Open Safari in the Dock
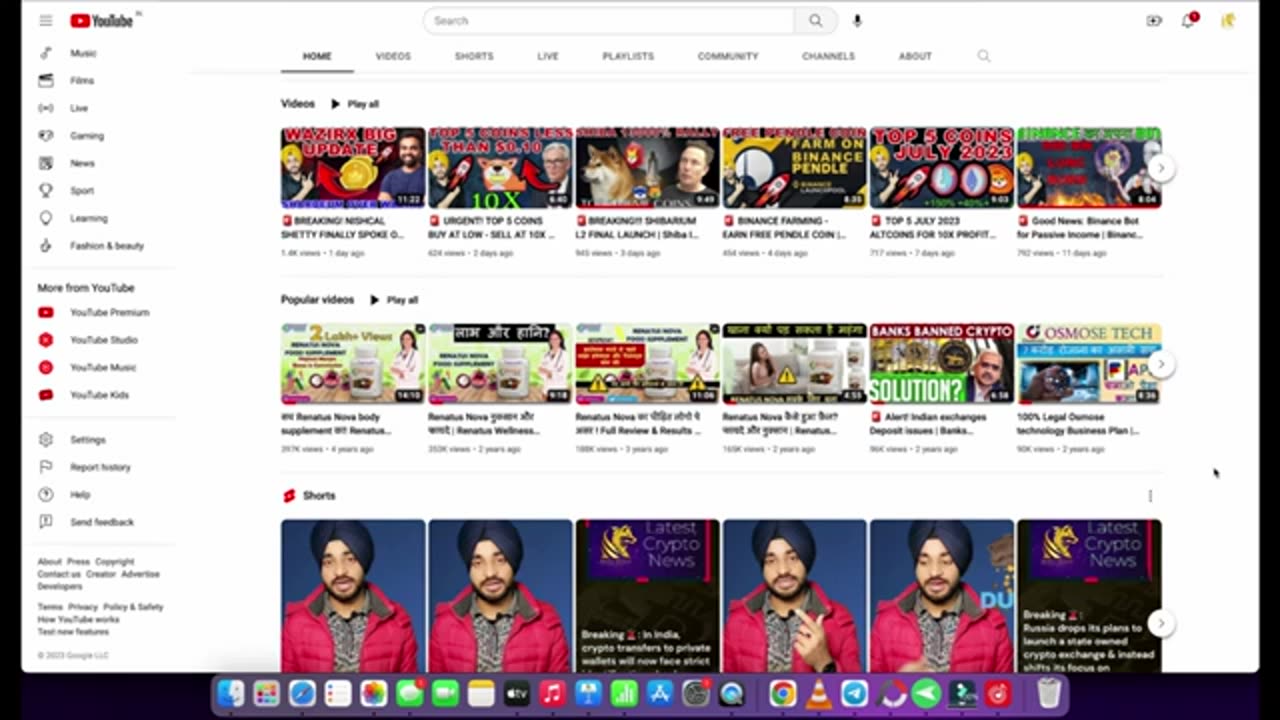Viewport: 1280px width, 720px height. click(302, 694)
